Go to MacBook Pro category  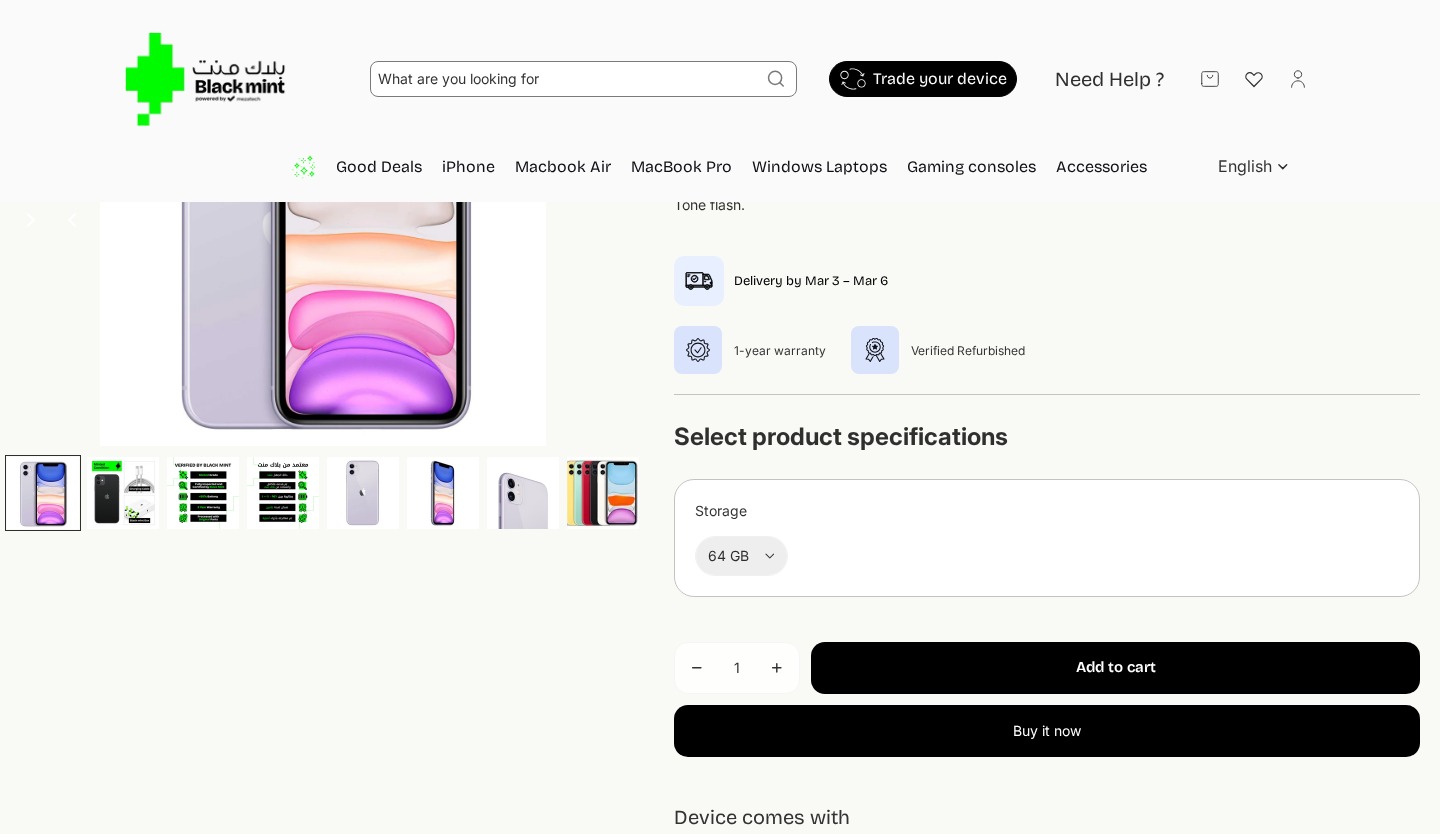(x=681, y=167)
